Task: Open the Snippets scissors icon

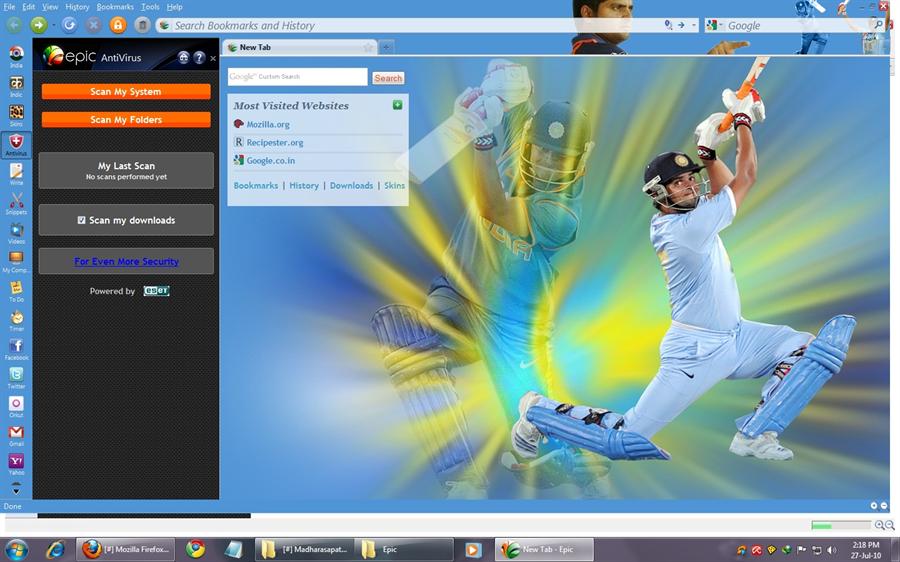Action: (16, 203)
